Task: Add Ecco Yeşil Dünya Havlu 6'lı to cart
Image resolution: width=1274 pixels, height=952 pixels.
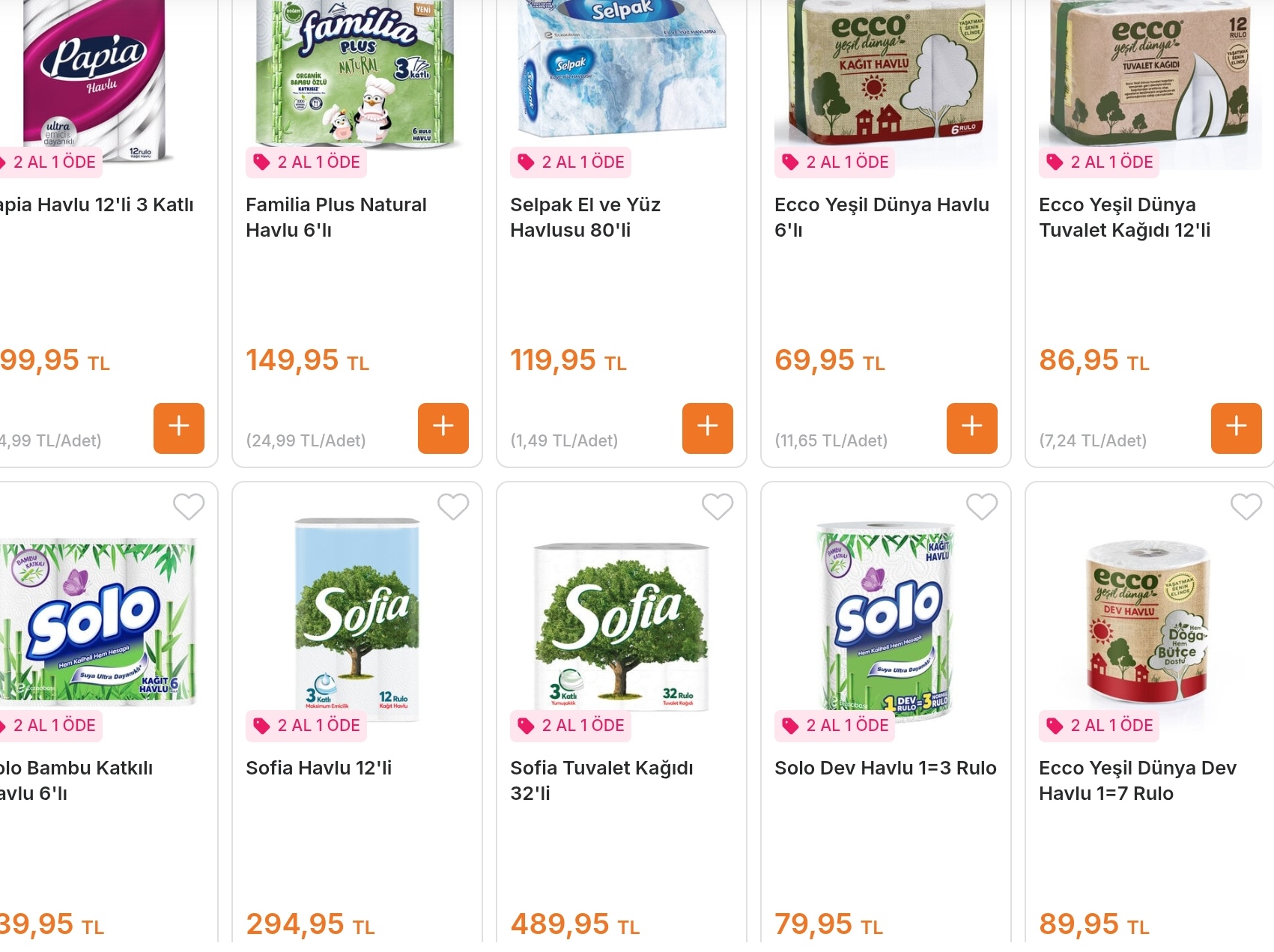Action: tap(971, 428)
